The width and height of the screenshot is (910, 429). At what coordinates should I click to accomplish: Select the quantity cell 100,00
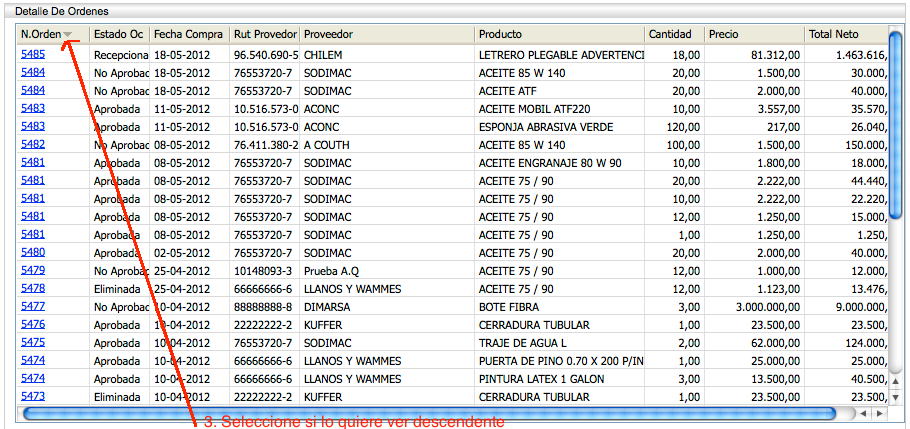674,145
